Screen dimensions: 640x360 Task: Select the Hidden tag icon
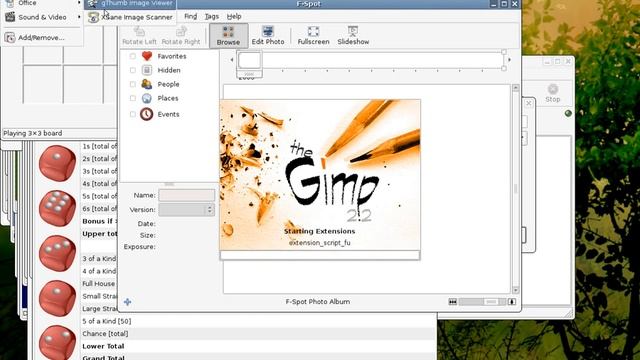tap(147, 70)
